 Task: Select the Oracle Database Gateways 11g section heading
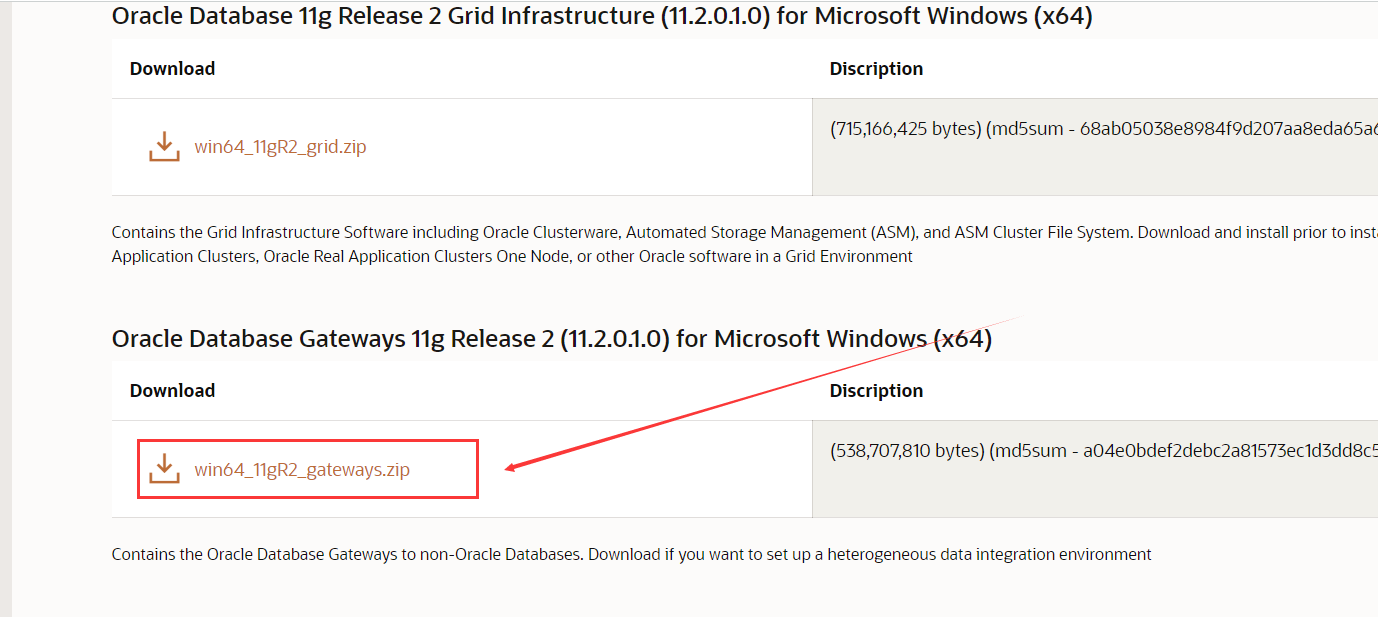point(552,339)
